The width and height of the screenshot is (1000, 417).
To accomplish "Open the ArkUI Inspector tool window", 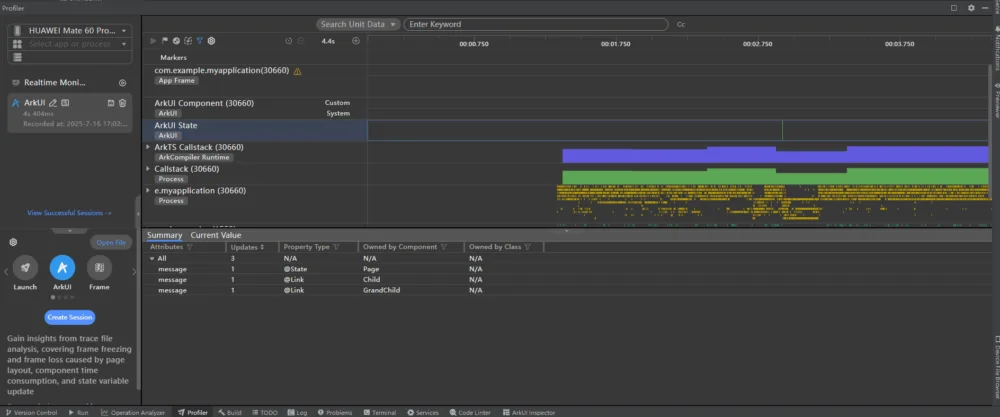I will (529, 413).
